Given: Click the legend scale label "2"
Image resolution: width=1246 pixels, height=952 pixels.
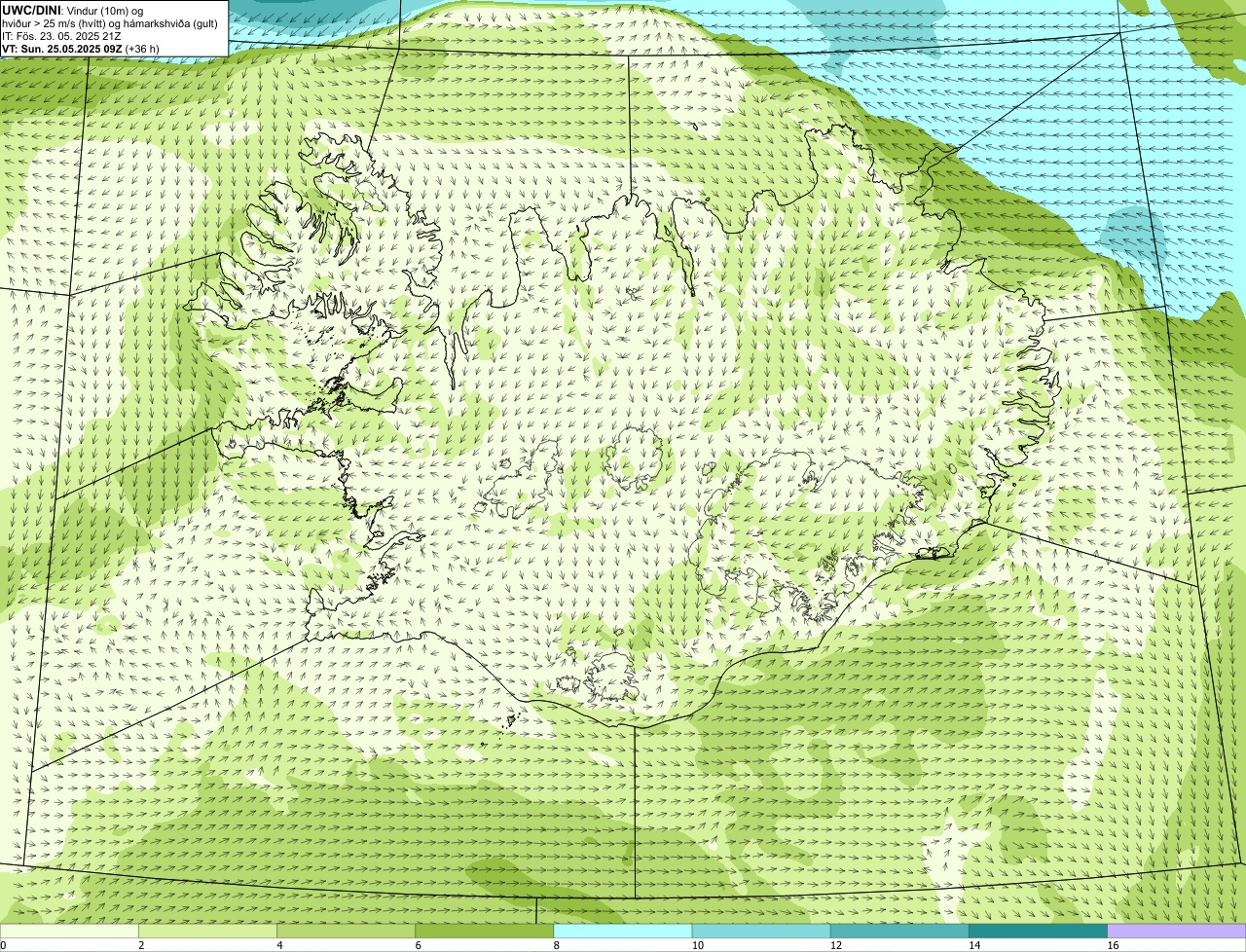Looking at the screenshot, I should point(141,945).
